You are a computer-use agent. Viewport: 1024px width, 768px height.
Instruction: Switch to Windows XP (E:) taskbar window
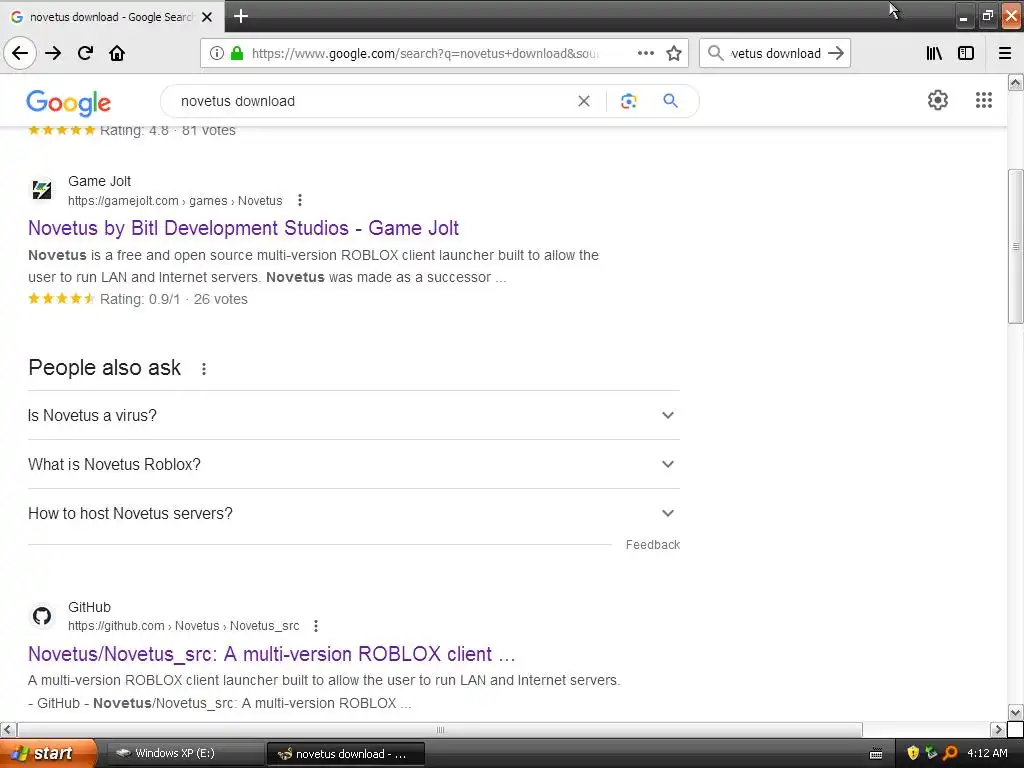coord(184,754)
